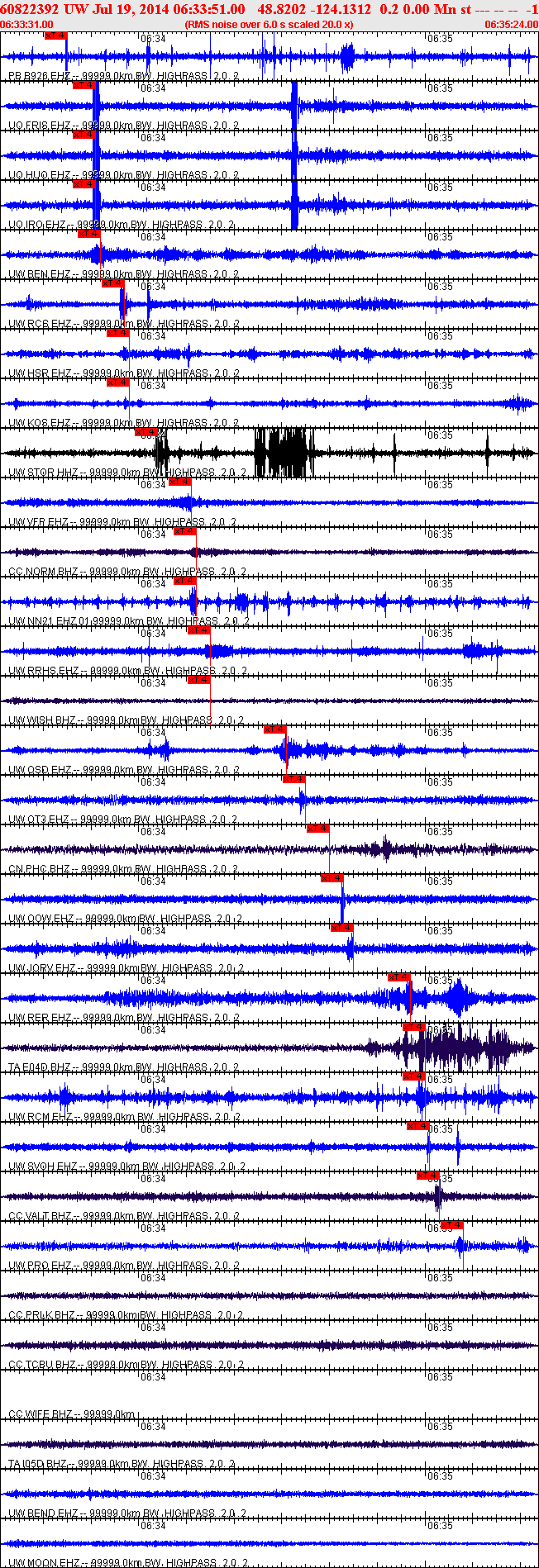Viewport: 539px width, 1568px height.
Task: Select the red pick marker on UW.RER trace
Action: coord(399,977)
